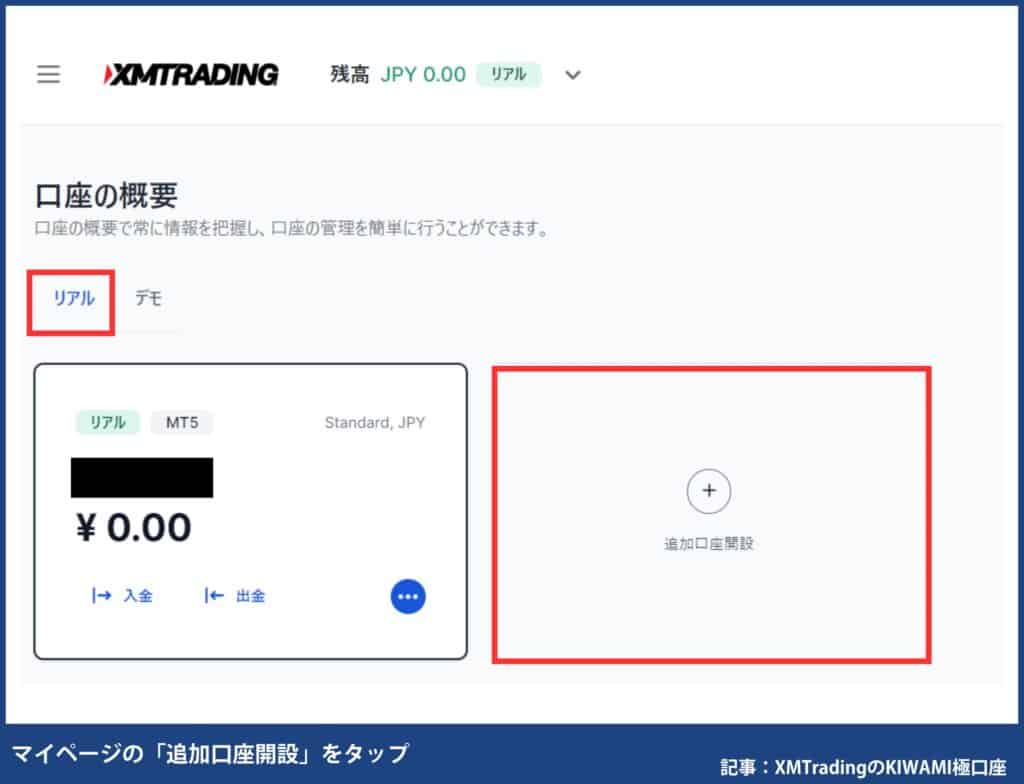Image resolution: width=1024 pixels, height=784 pixels.
Task: Switch account view to デモ mode
Action: [x=150, y=297]
